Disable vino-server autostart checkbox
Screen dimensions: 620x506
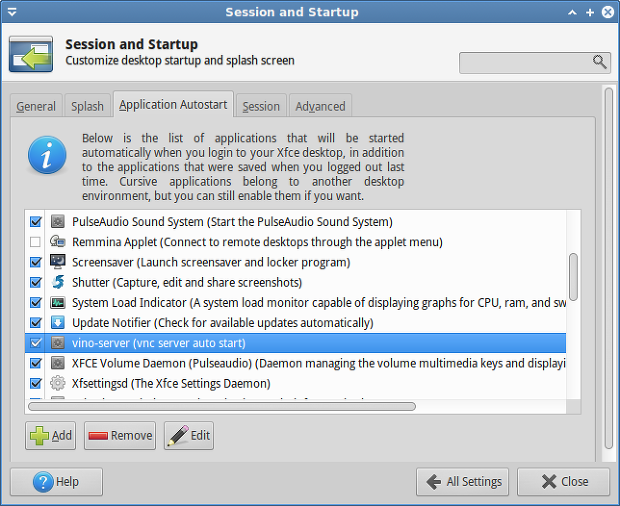click(36, 343)
